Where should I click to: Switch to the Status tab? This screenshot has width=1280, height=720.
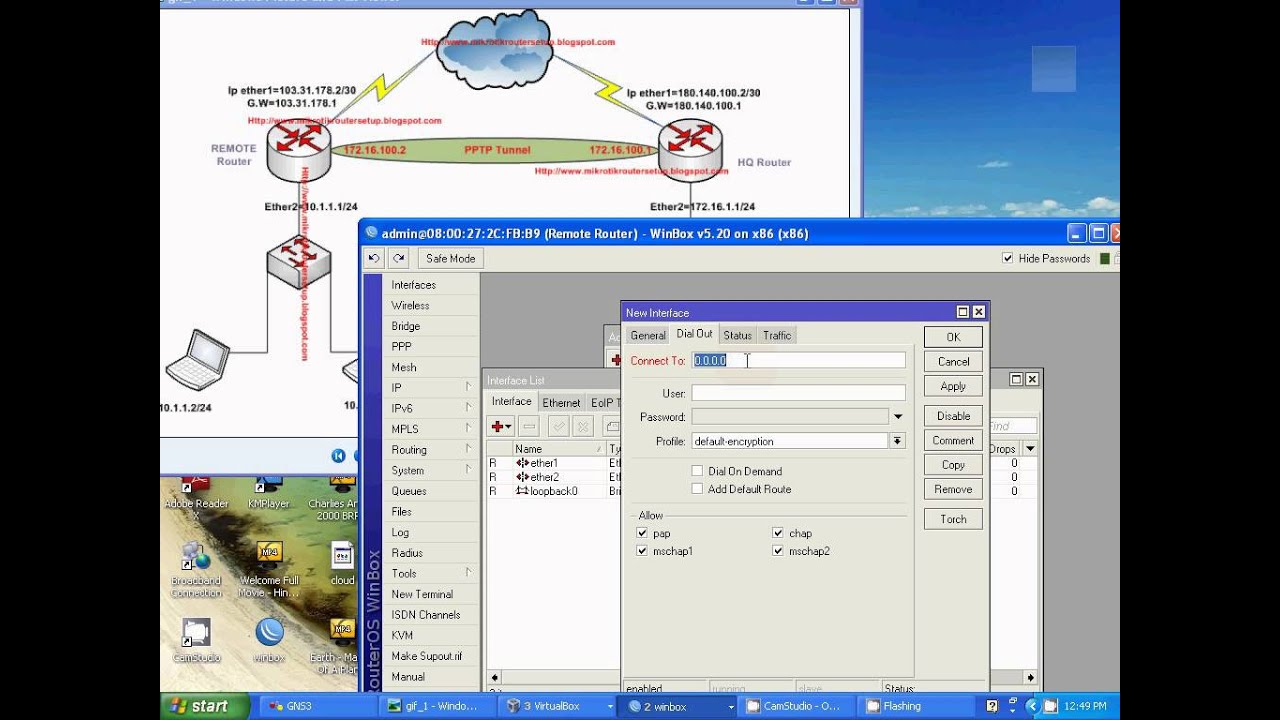(x=737, y=335)
